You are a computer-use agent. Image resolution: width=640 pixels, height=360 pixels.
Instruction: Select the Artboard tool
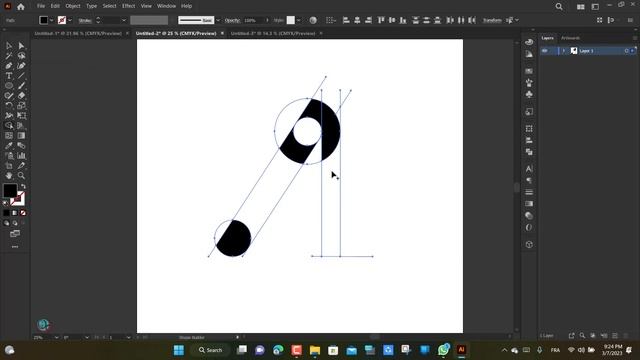point(9,166)
